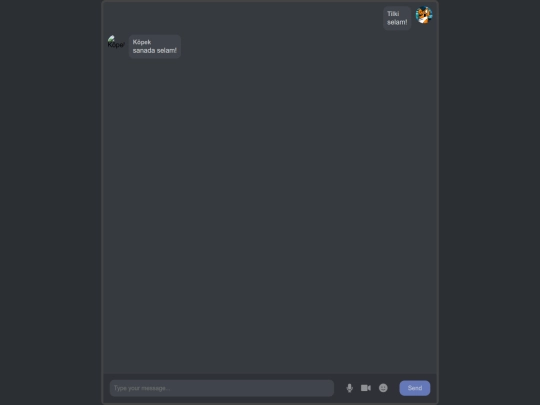Image resolution: width=540 pixels, height=405 pixels.
Task: Click Tilki's fox profile avatar
Action: pos(424,15)
